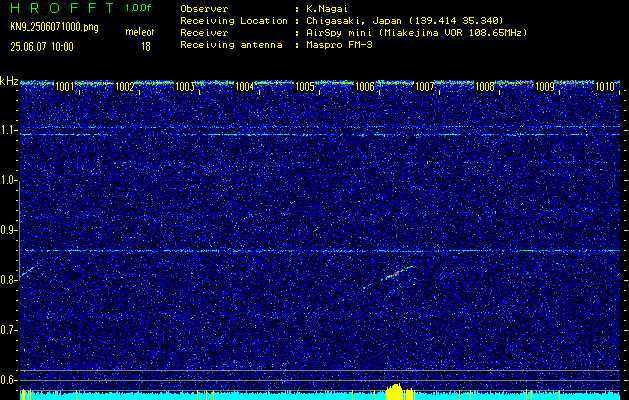The image size is (629, 400).
Task: Click the Receiving Location label
Action: (x=234, y=20)
